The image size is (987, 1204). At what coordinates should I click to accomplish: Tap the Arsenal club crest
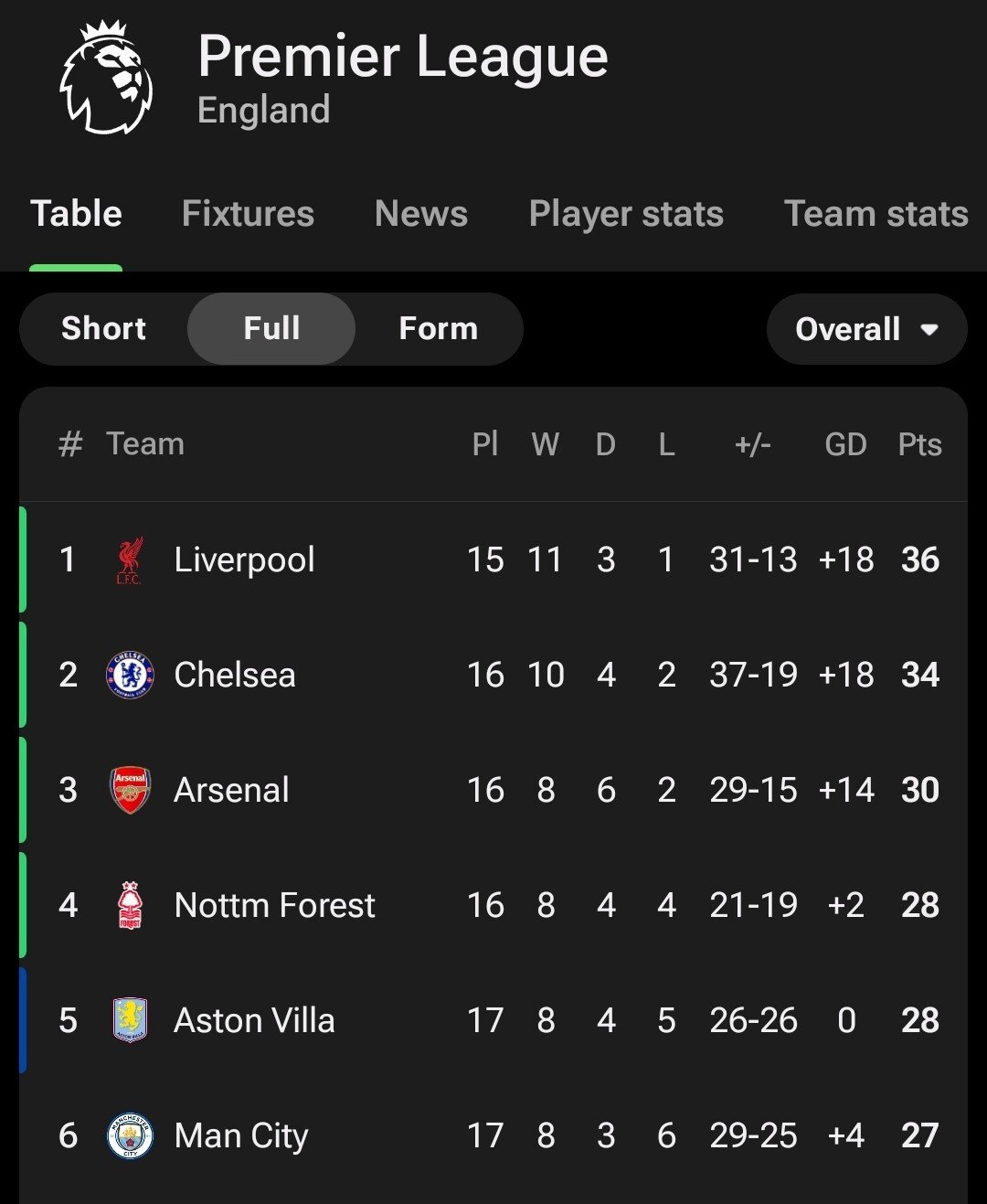tap(130, 791)
